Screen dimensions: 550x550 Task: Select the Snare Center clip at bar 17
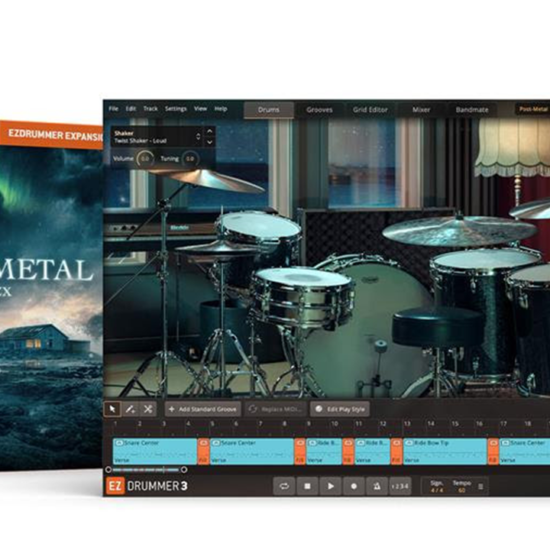pyautogui.click(x=525, y=451)
